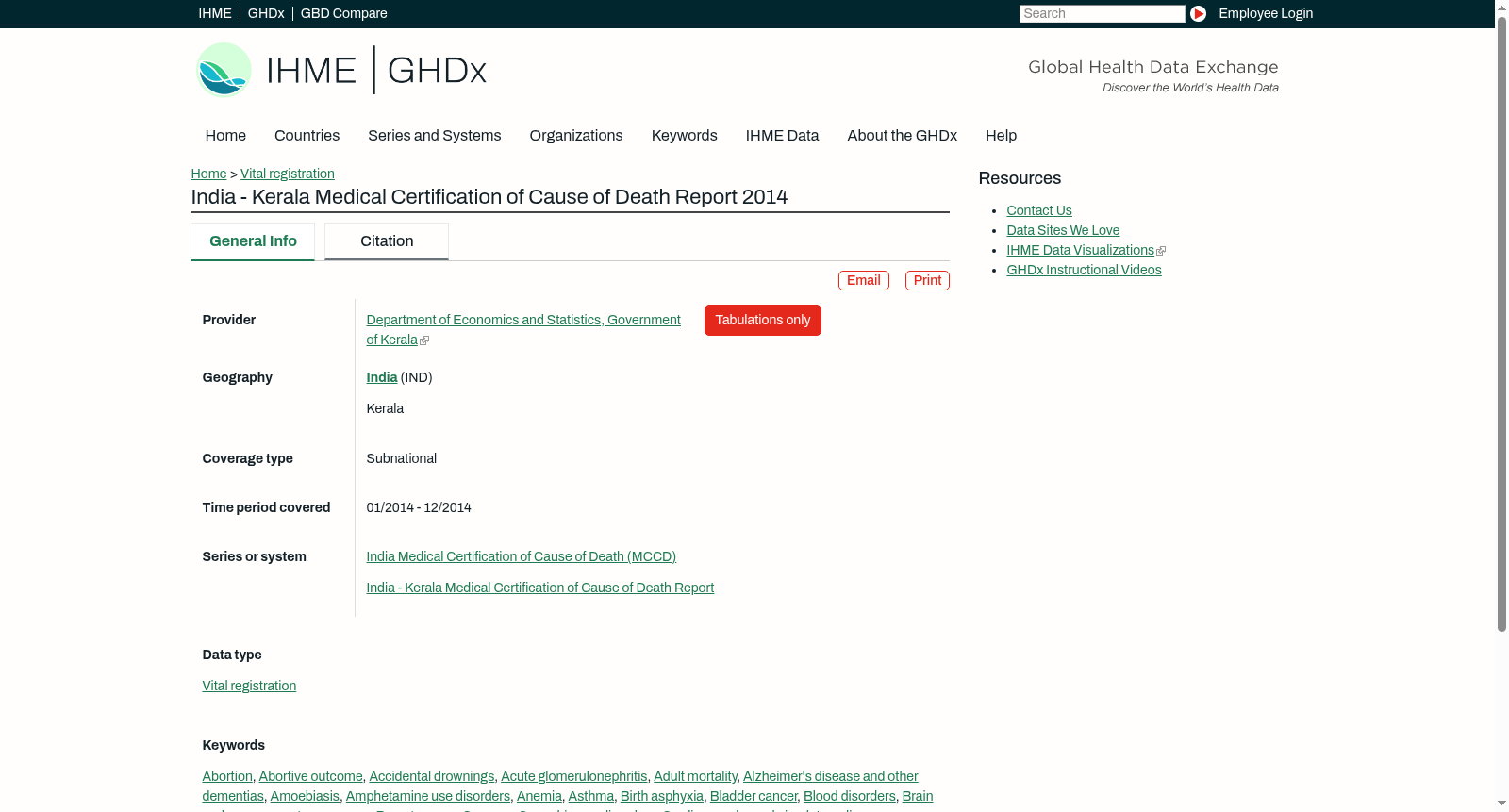The width and height of the screenshot is (1509, 812).
Task: Click the Print button
Action: (x=927, y=281)
